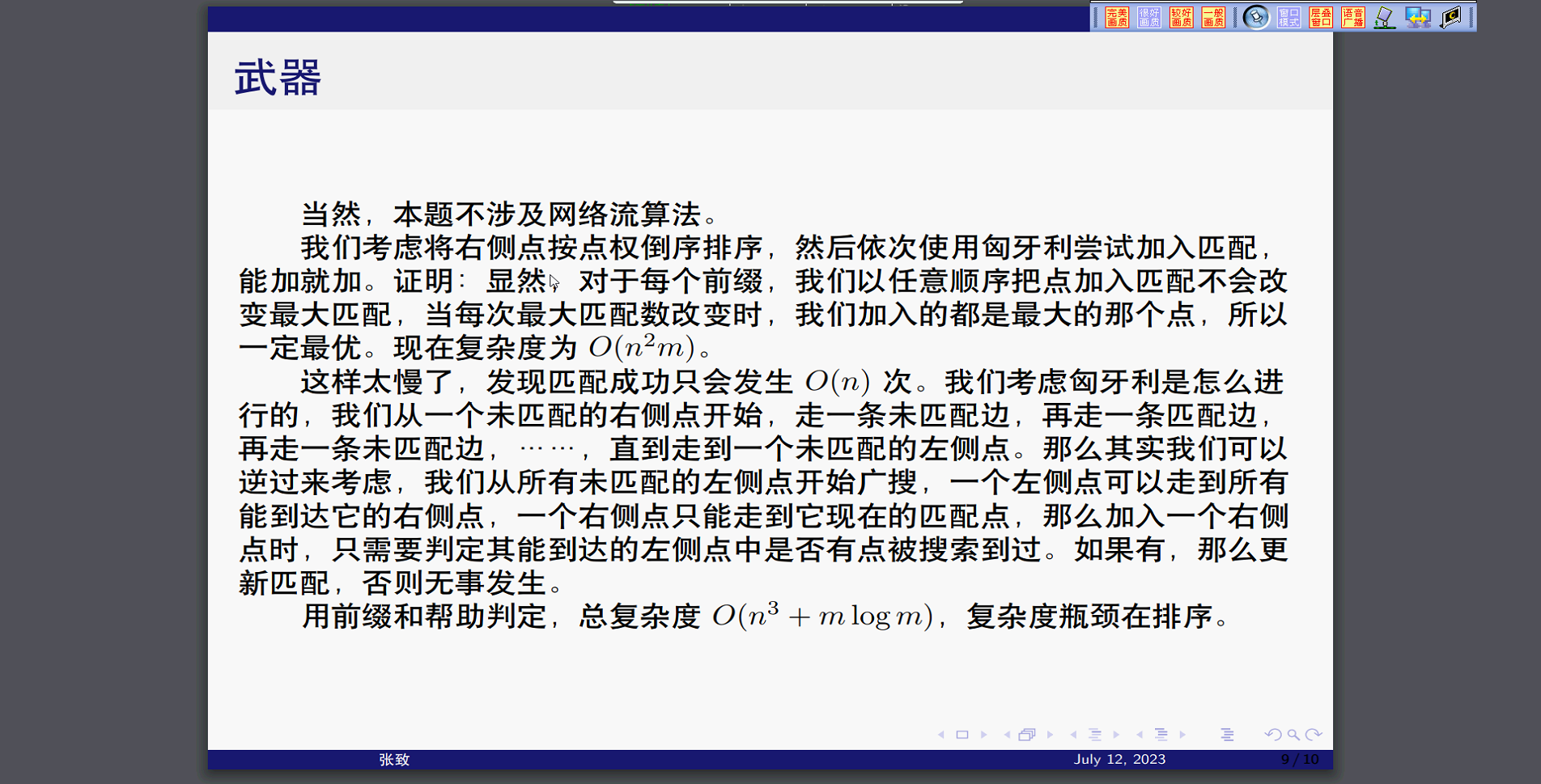Select the 较好画质 quality option
Image resolution: width=1541 pixels, height=784 pixels.
click(x=1182, y=17)
